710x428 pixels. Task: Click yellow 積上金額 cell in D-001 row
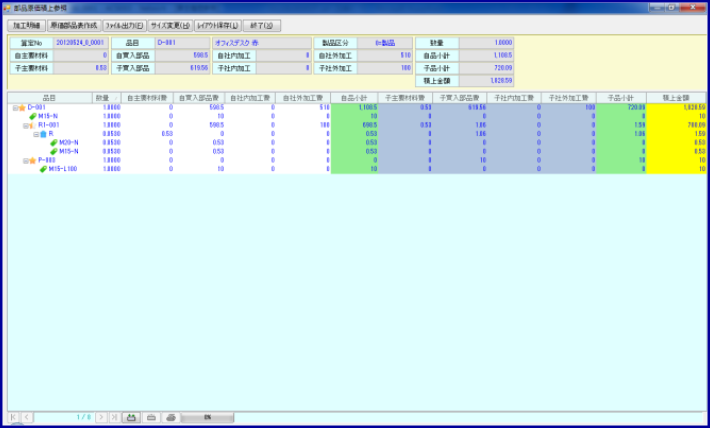click(676, 108)
